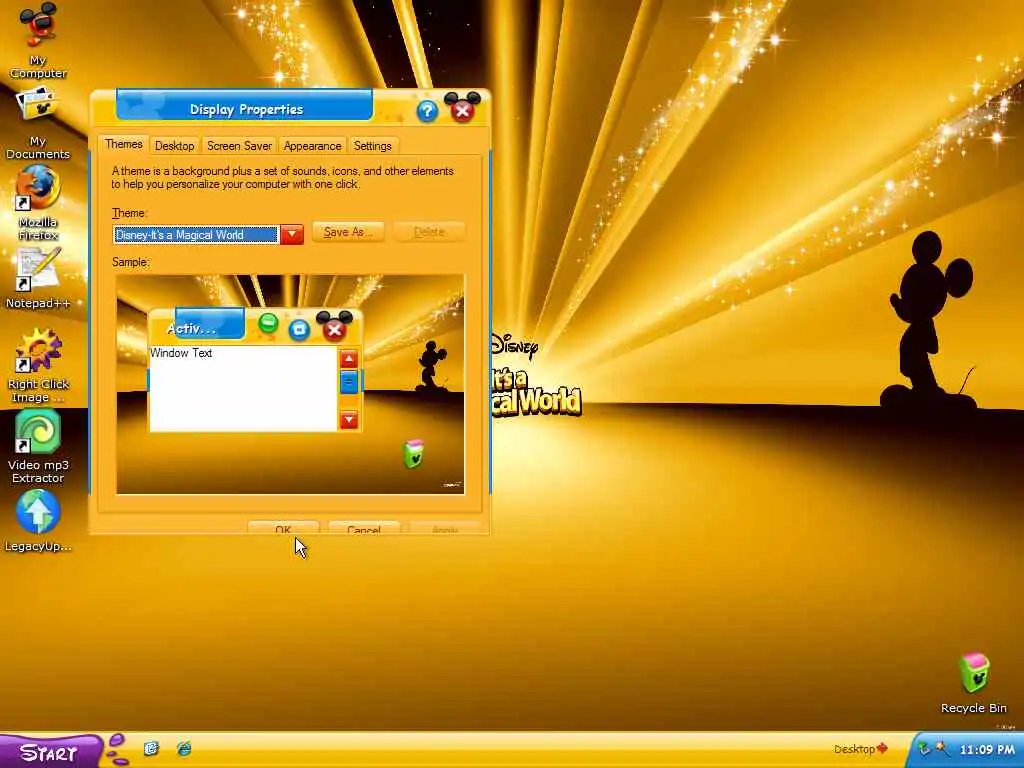This screenshot has height=768, width=1024.
Task: Launch Internet Explorer from quick launch
Action: click(184, 748)
